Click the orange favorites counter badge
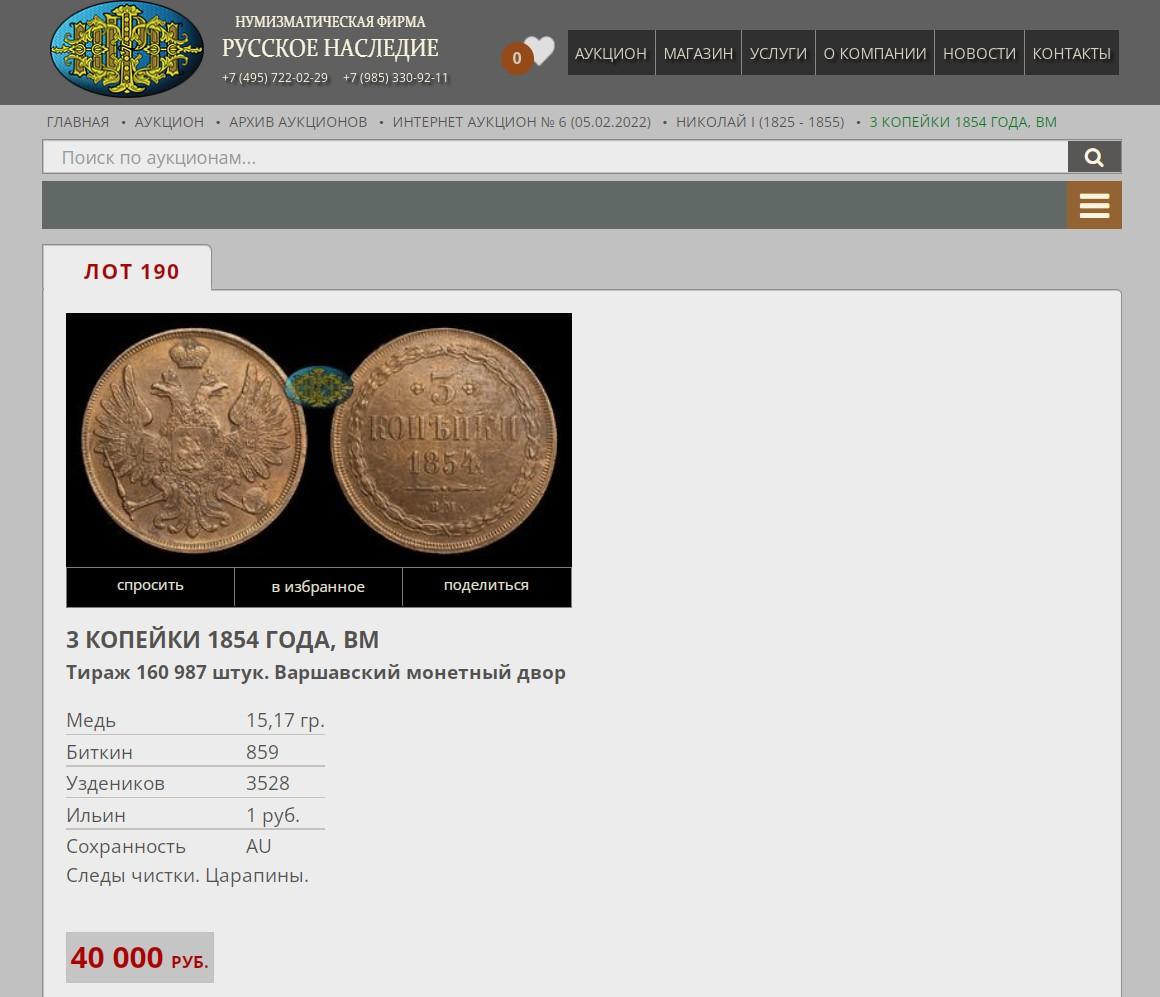 pos(516,58)
